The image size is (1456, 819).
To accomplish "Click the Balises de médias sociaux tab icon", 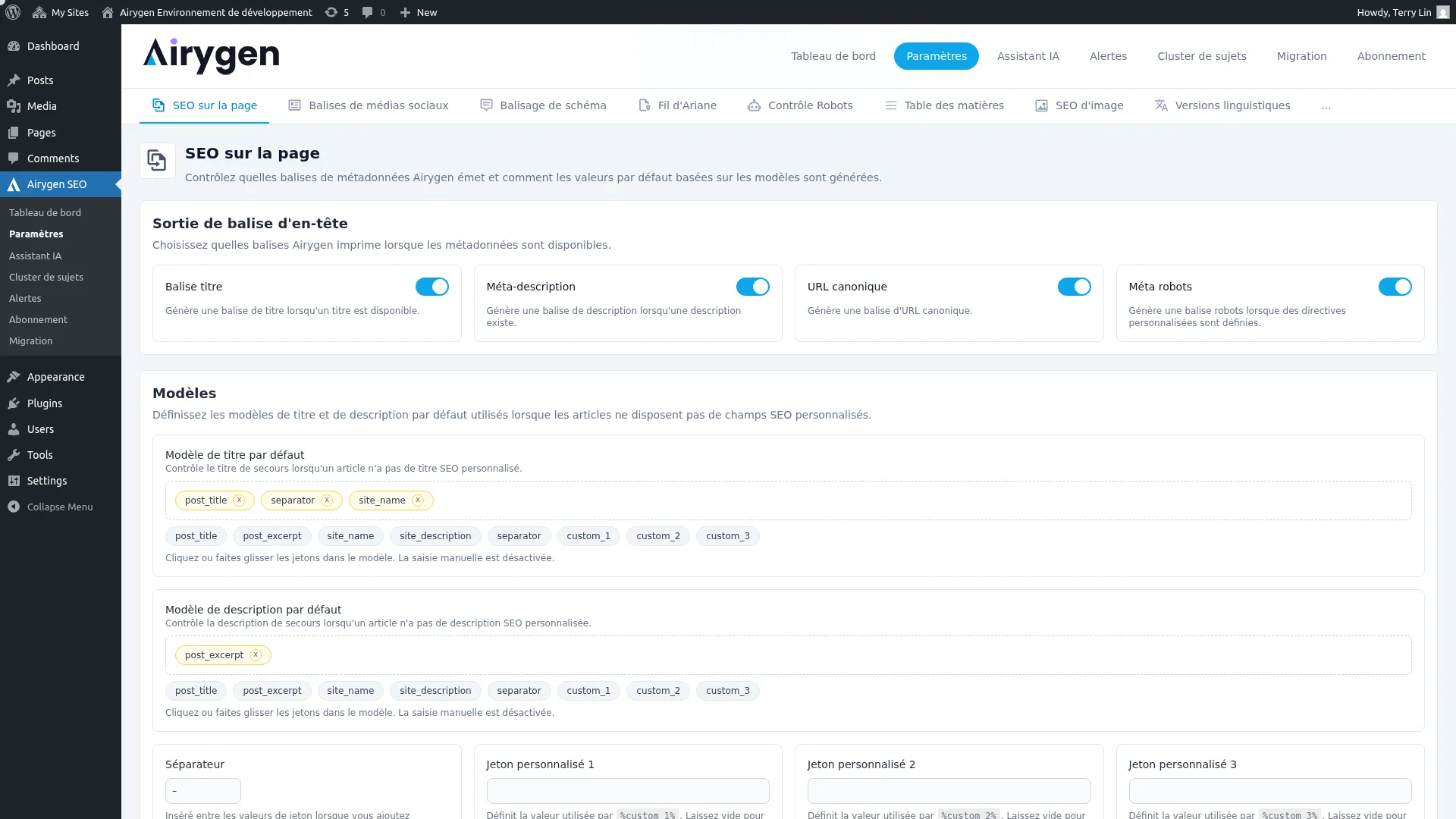I will (x=295, y=105).
